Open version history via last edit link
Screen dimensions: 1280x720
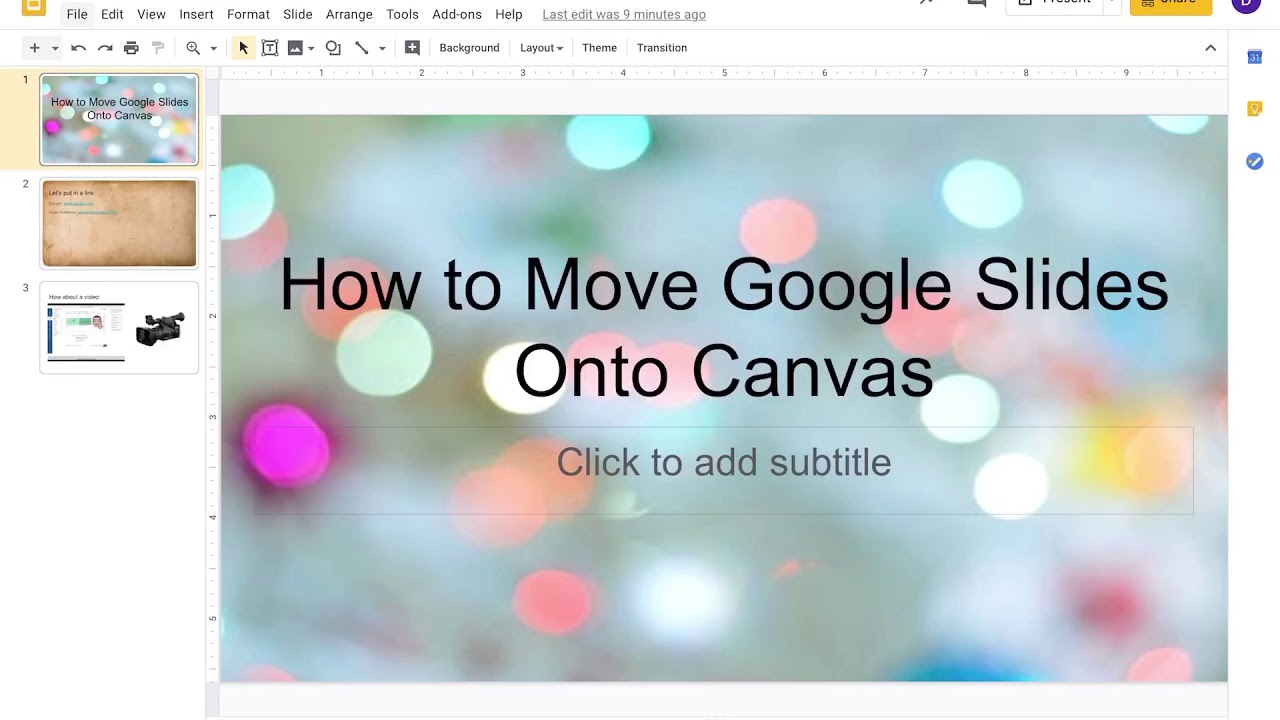point(624,14)
